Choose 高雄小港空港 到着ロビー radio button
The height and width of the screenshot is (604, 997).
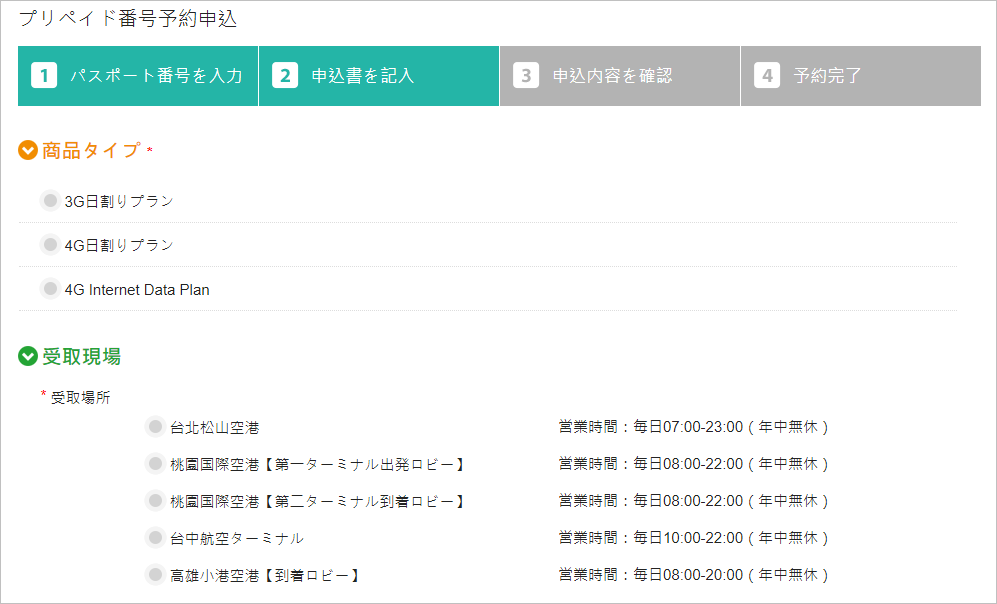pos(155,575)
